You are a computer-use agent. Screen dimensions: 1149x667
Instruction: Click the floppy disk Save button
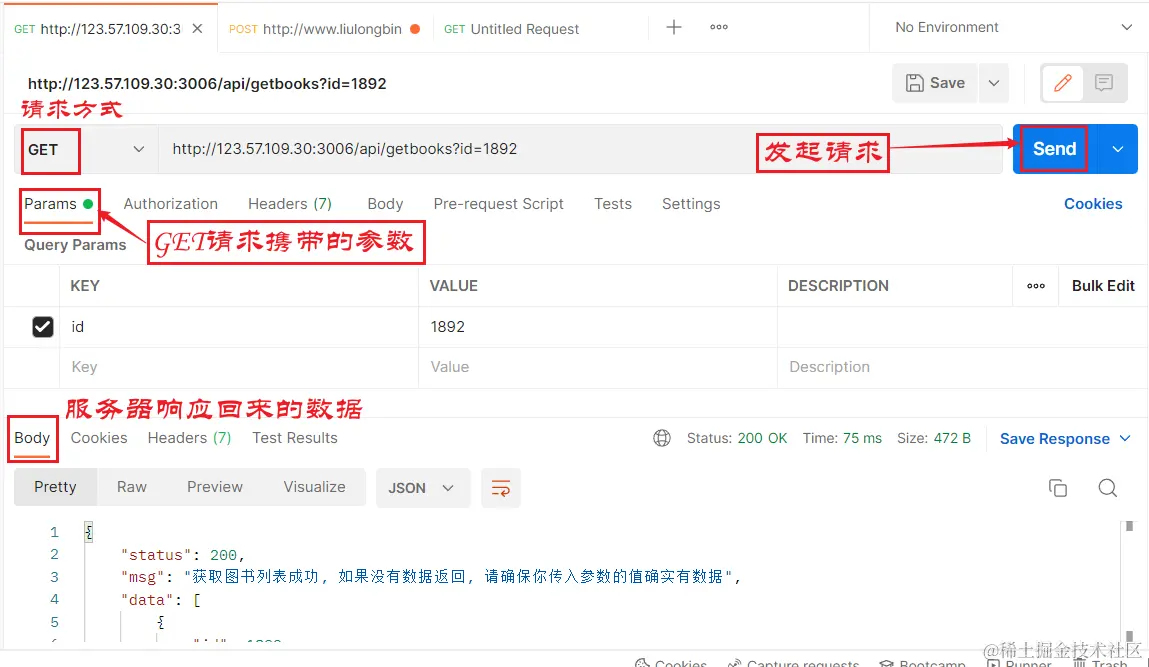pos(936,83)
